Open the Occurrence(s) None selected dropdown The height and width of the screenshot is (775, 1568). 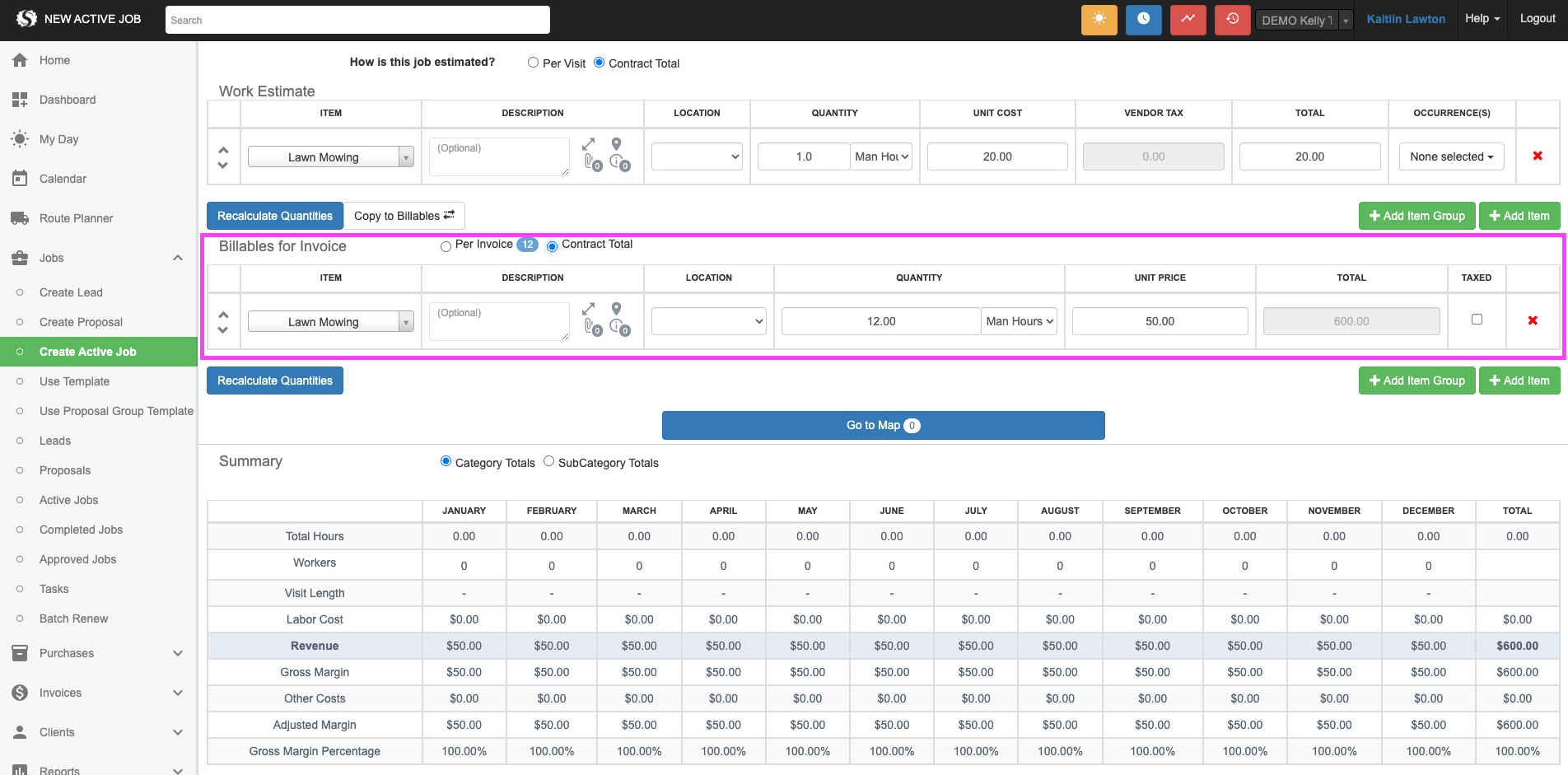(1451, 156)
